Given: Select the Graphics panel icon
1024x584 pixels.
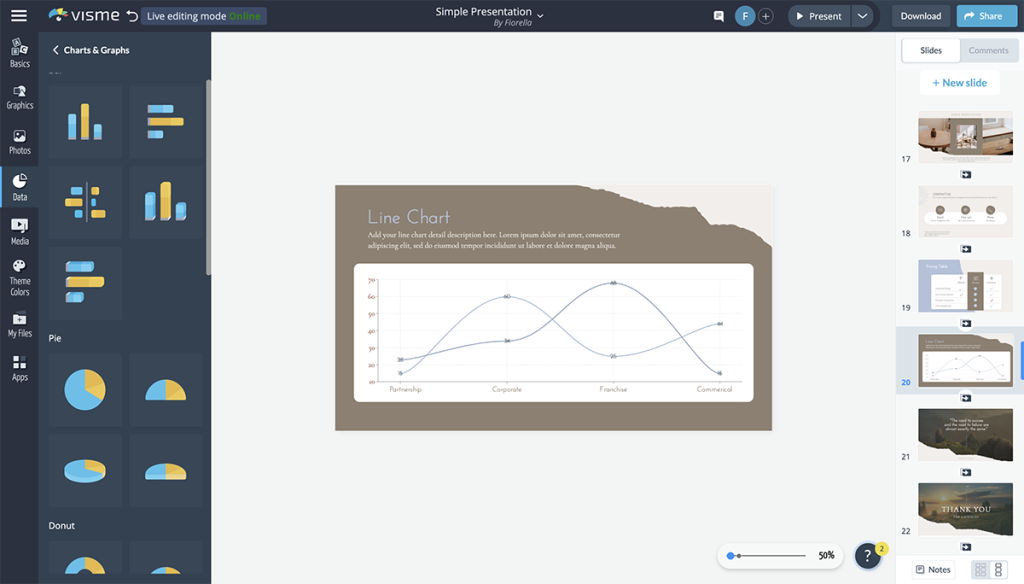Looking at the screenshot, I should tap(19, 95).
